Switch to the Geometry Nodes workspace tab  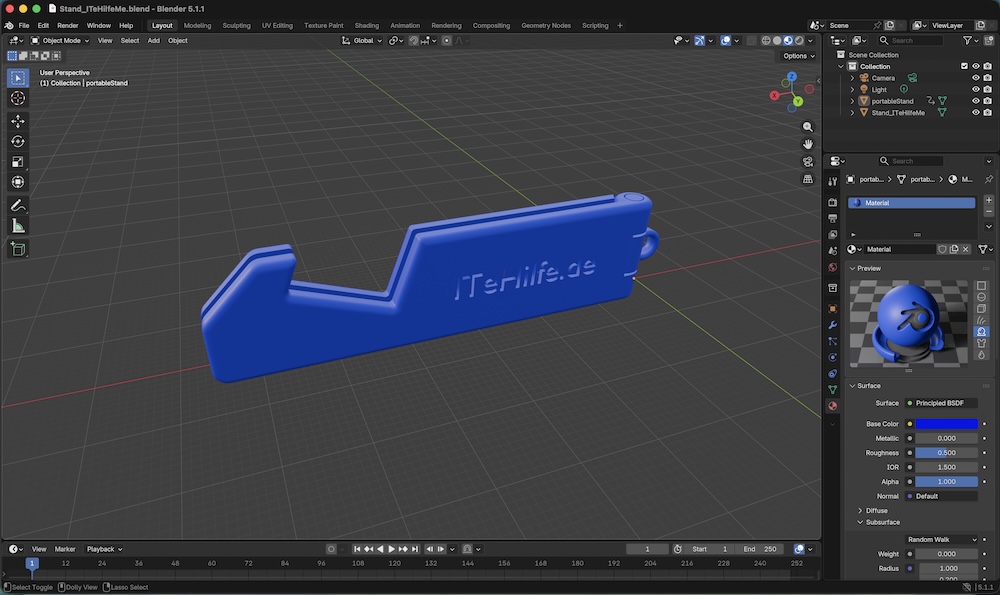coord(546,26)
